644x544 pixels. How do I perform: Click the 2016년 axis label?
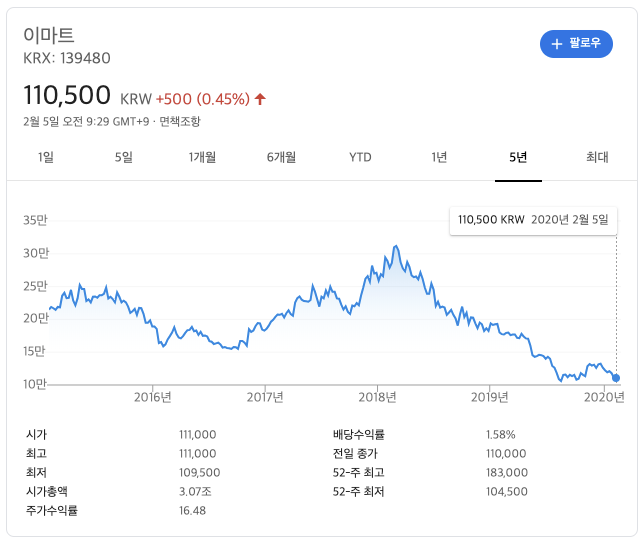(x=152, y=397)
